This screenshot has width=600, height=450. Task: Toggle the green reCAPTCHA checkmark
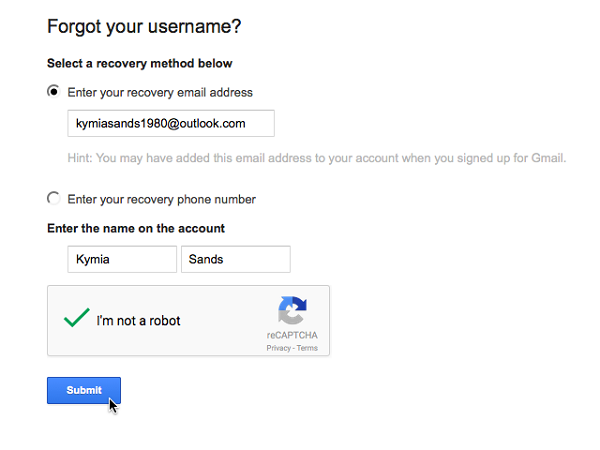click(x=77, y=320)
